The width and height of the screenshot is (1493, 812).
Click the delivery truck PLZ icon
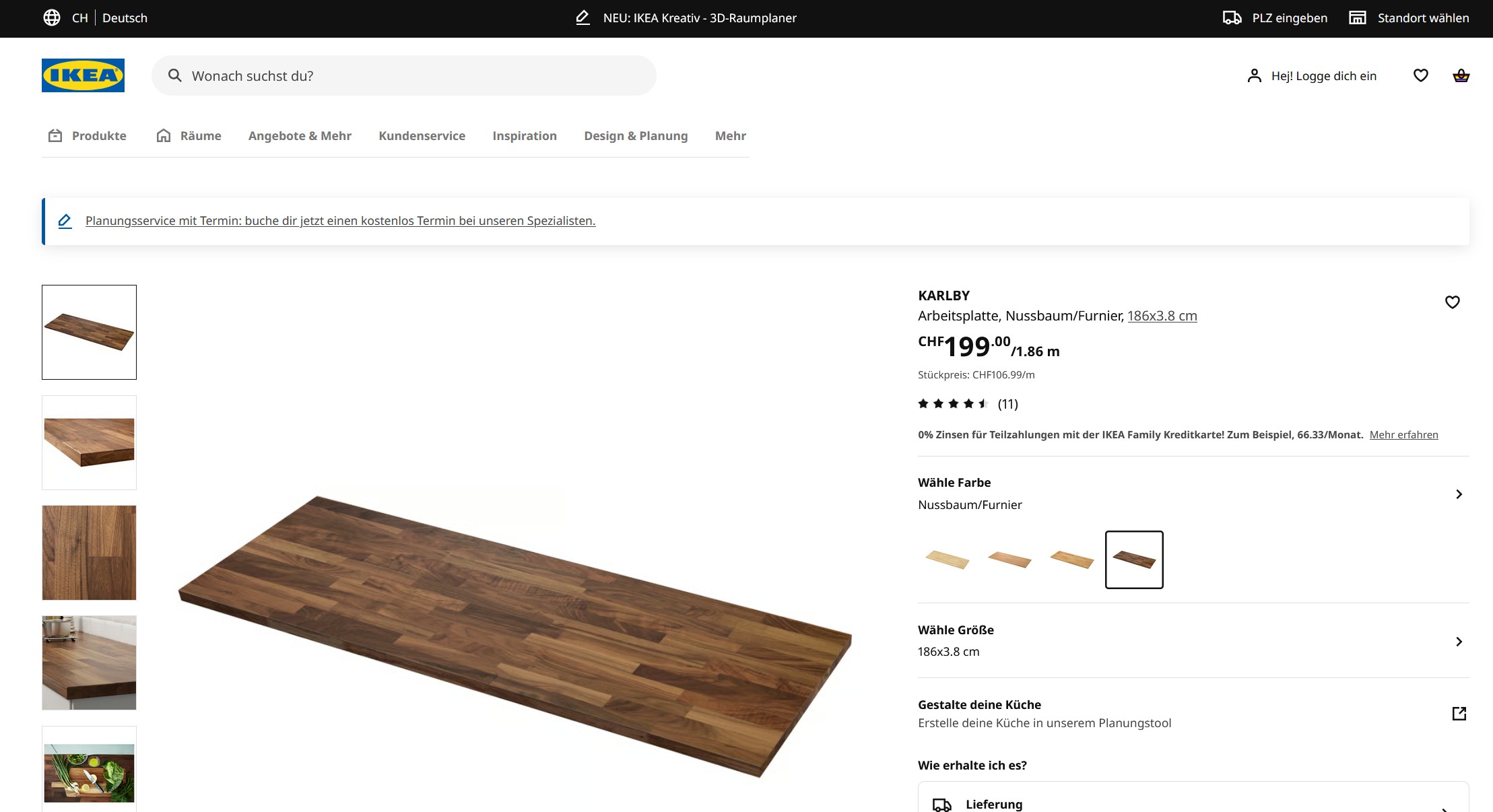(1232, 18)
